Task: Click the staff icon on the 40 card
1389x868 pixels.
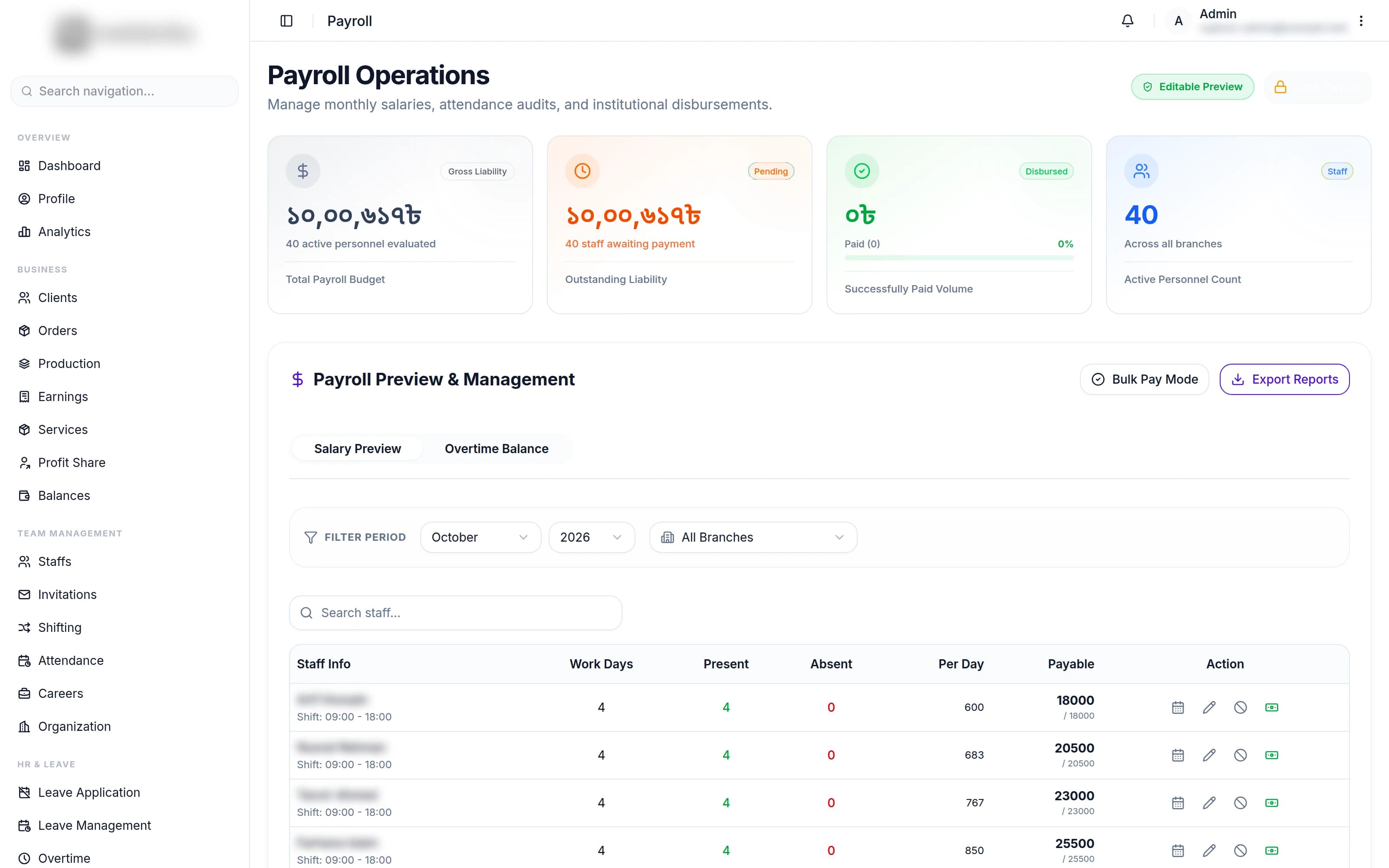Action: 1141,171
